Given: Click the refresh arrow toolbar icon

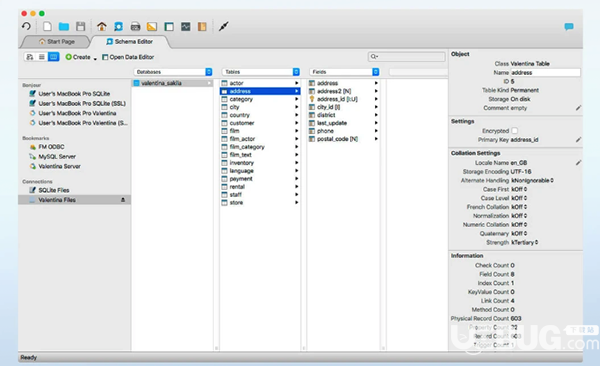Looking at the screenshot, I should (26, 26).
